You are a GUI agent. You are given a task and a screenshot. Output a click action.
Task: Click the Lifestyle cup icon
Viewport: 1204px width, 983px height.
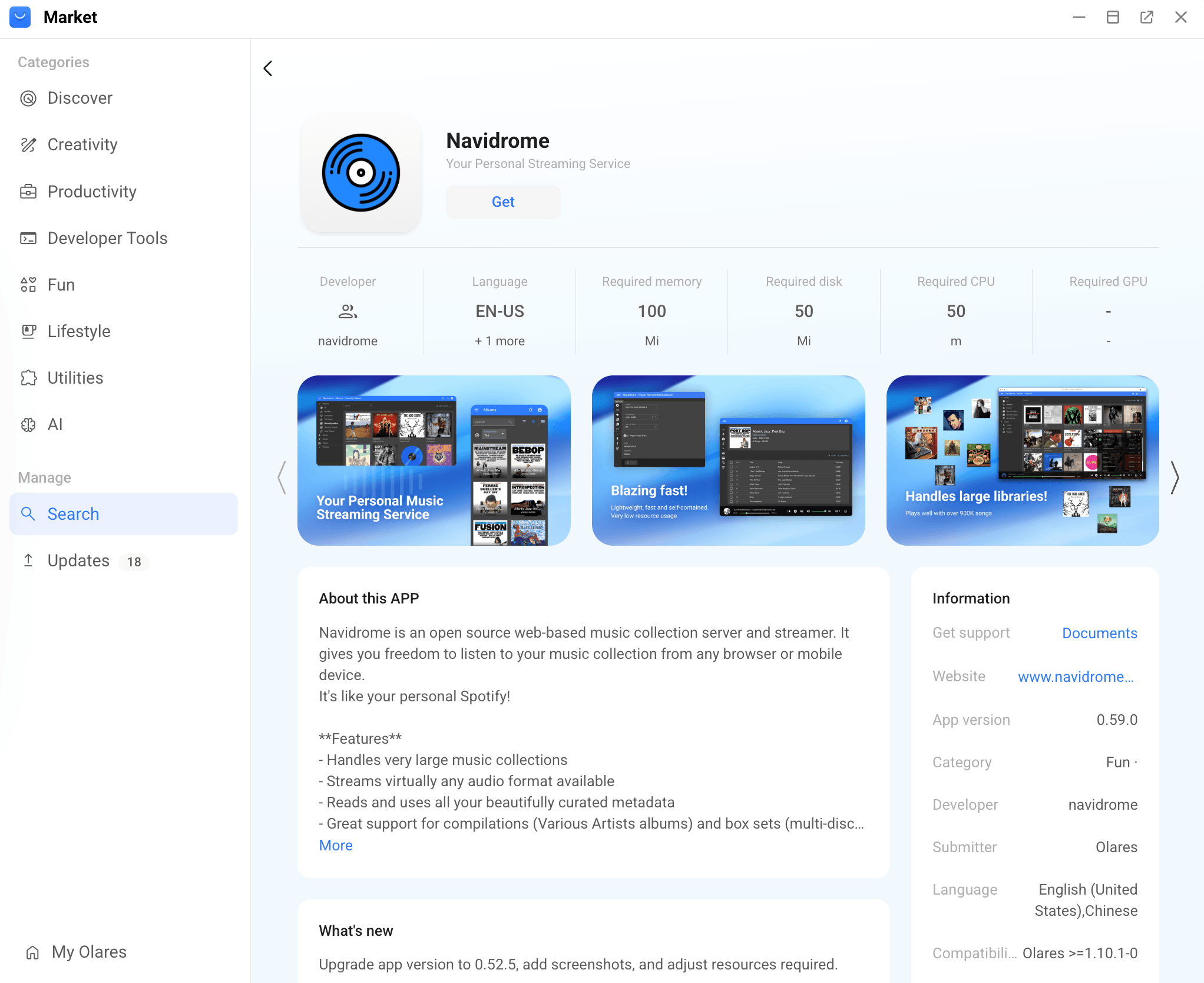[28, 331]
